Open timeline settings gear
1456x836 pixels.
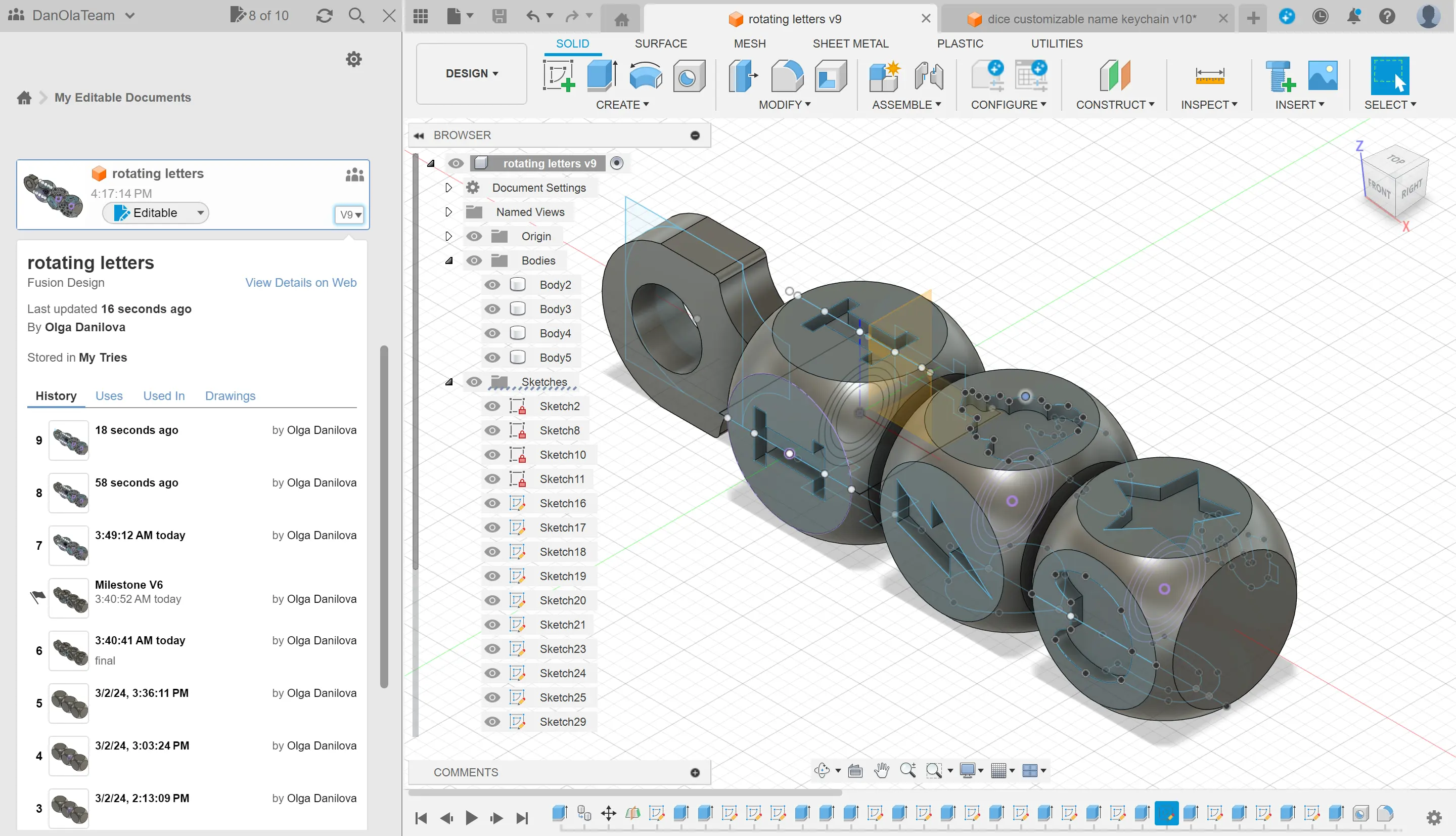(x=1434, y=817)
